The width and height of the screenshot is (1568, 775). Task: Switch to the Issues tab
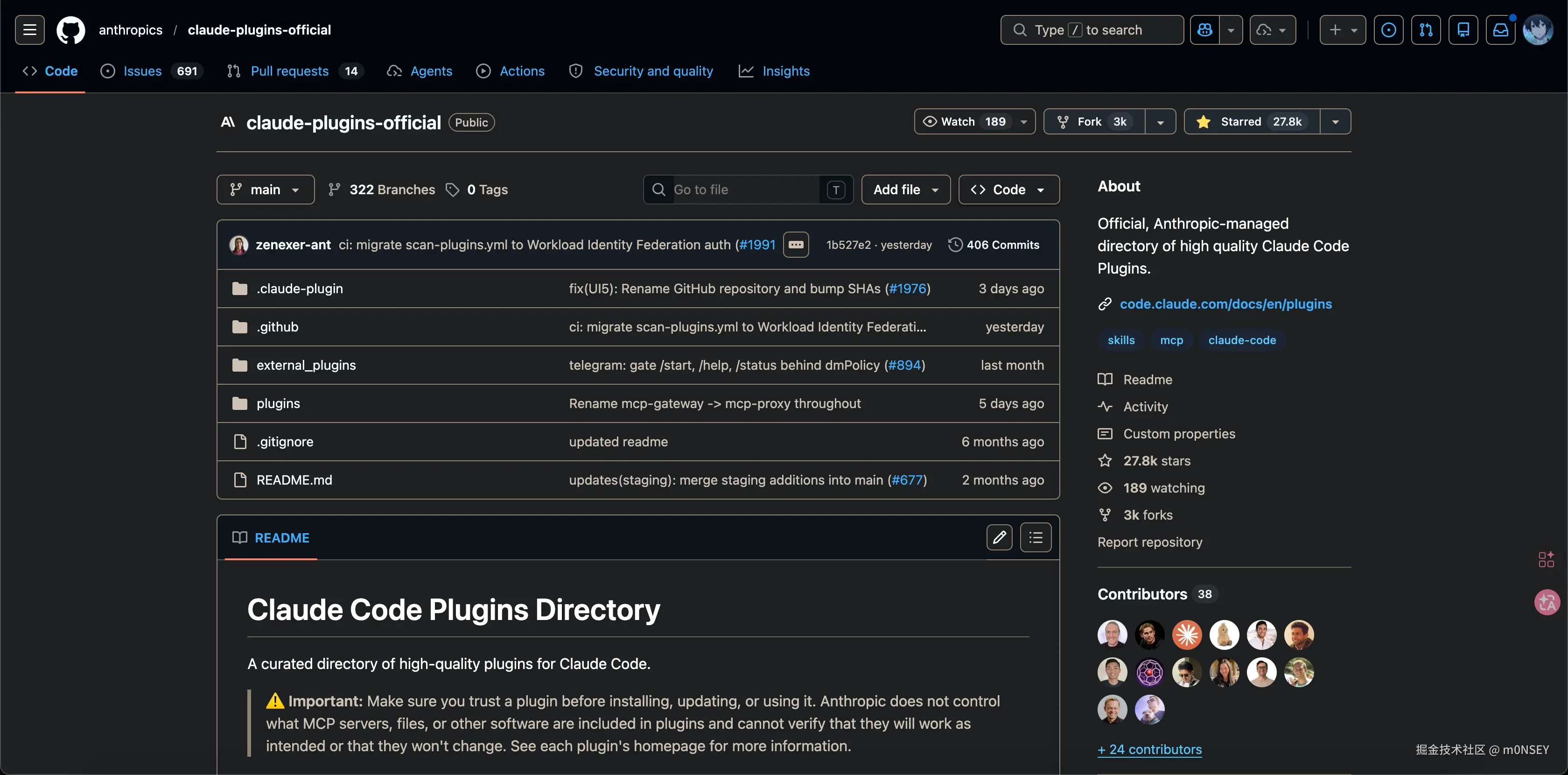[x=152, y=71]
